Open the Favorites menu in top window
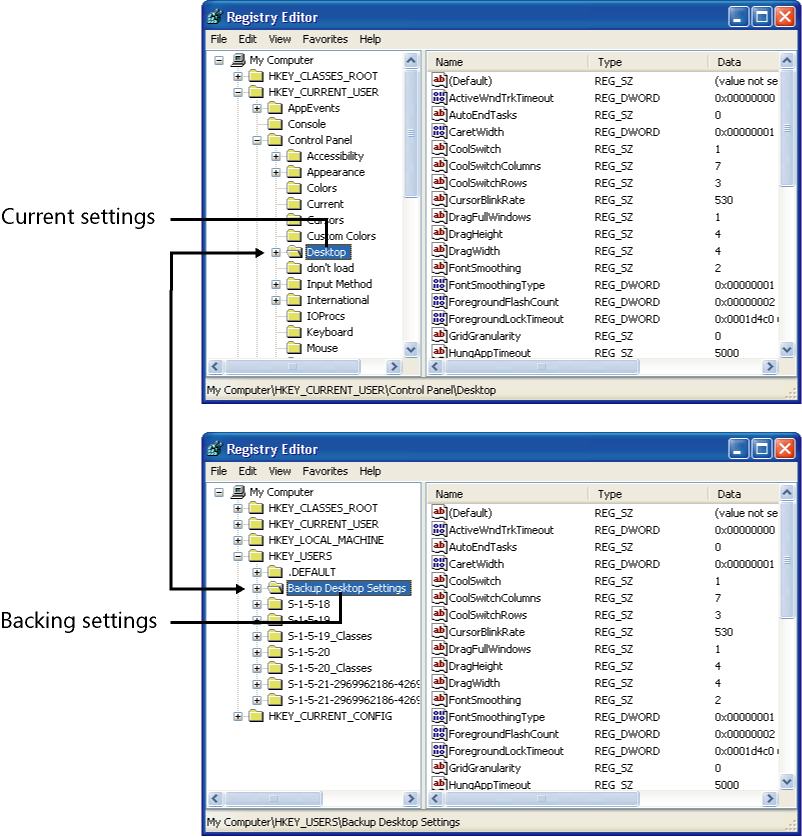The image size is (802, 837). (x=325, y=39)
